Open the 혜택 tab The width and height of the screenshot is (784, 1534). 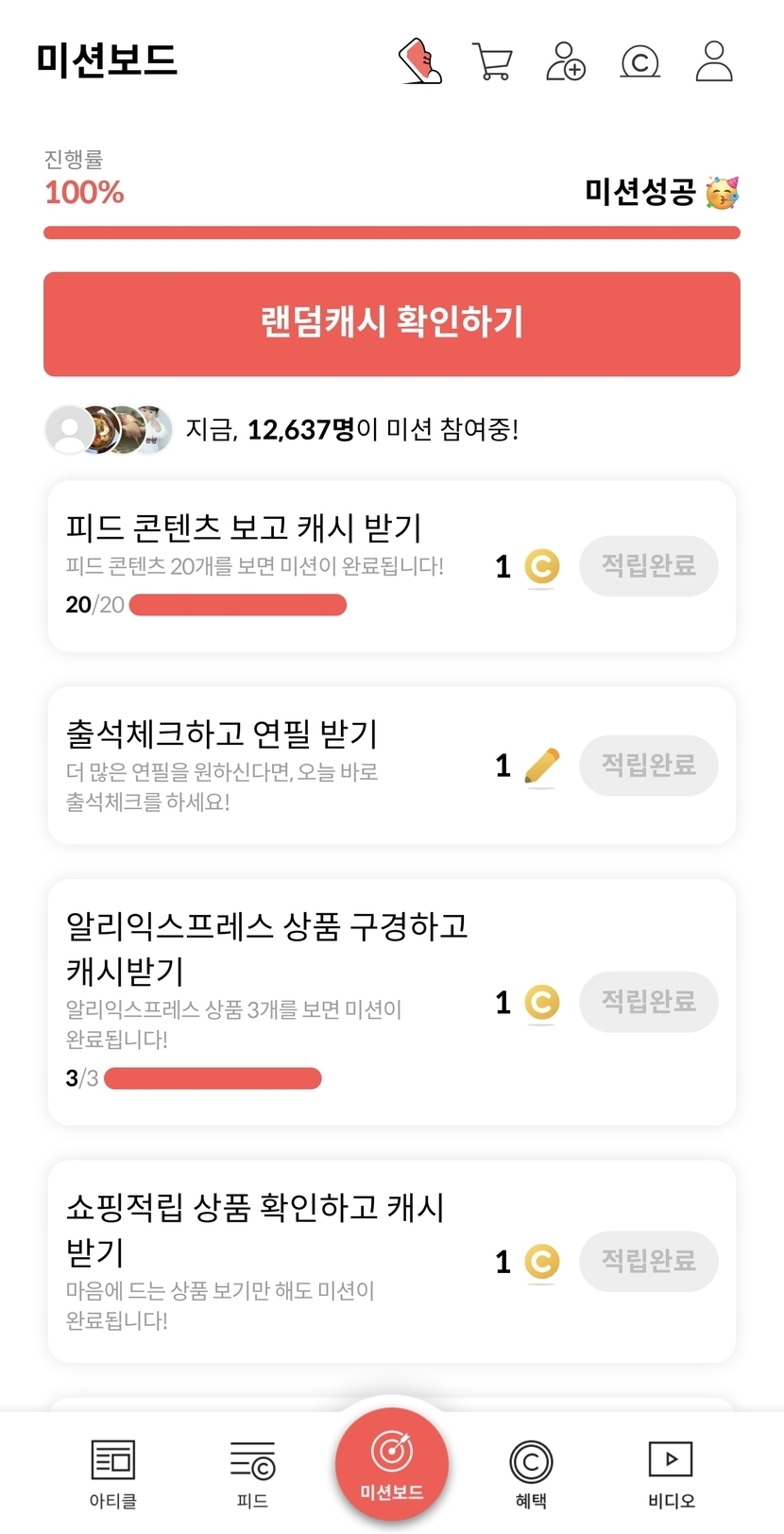(531, 1474)
